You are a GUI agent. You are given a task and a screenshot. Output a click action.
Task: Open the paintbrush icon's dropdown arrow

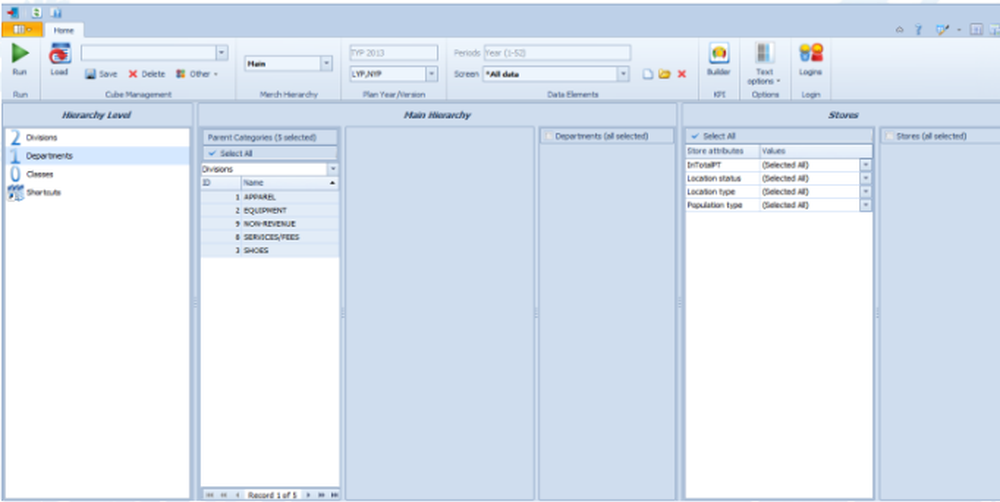click(959, 29)
